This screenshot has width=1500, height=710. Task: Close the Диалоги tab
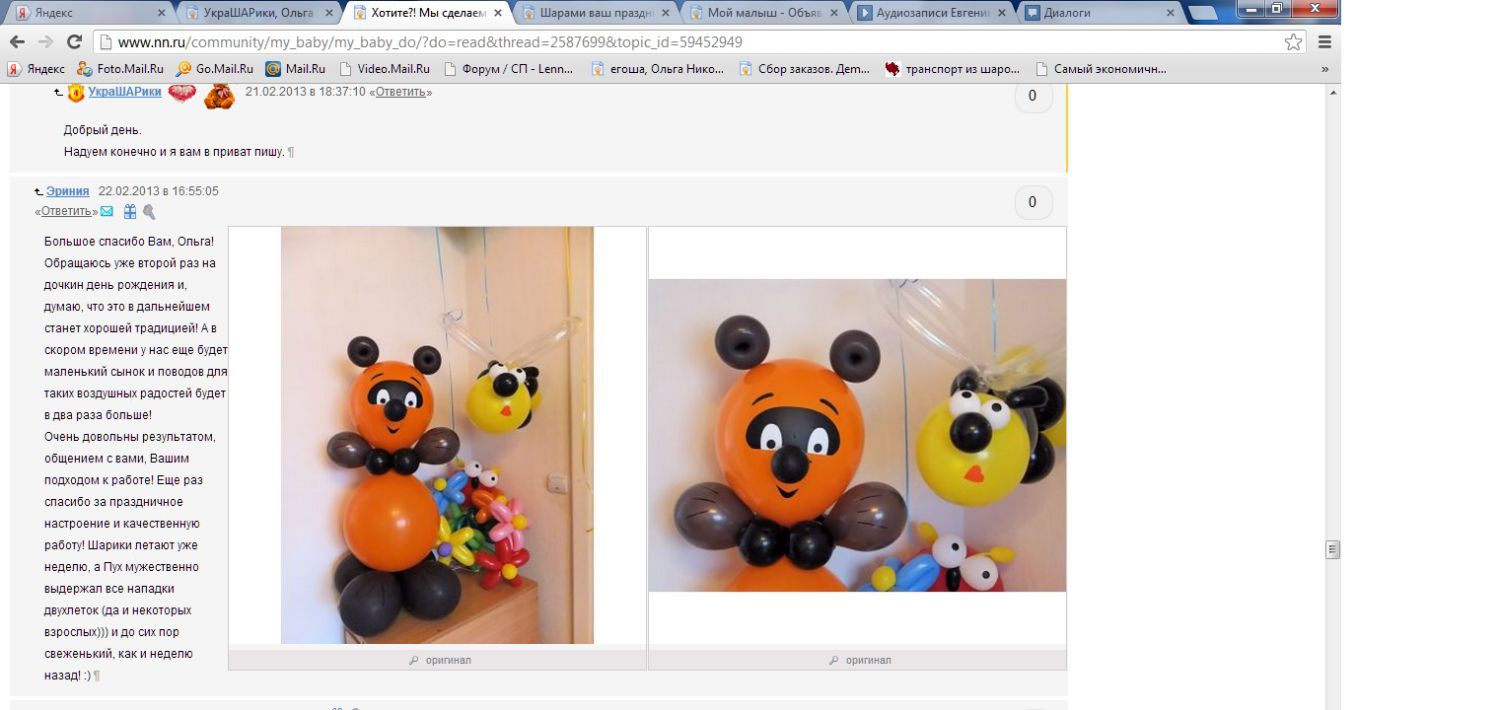pos(1170,13)
